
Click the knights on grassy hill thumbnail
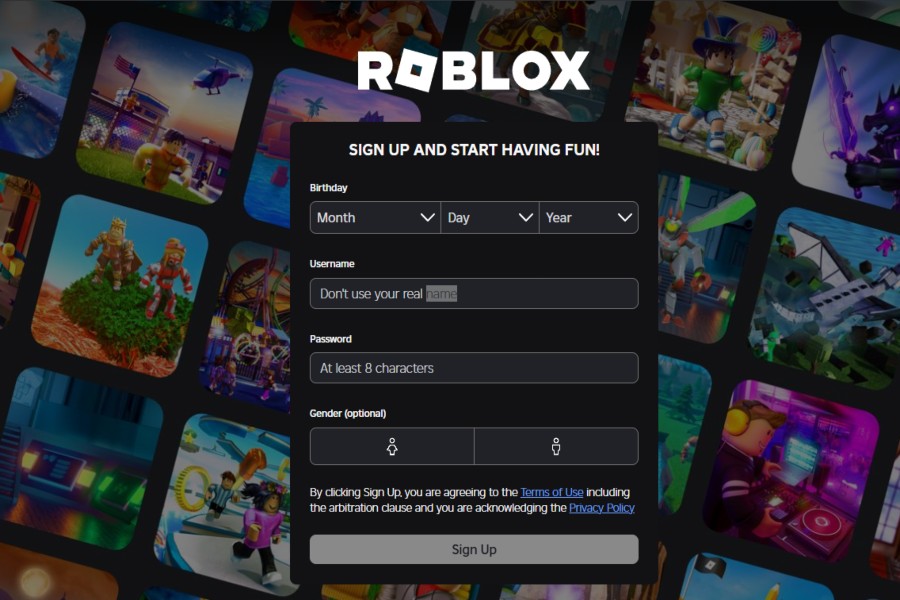coord(120,285)
